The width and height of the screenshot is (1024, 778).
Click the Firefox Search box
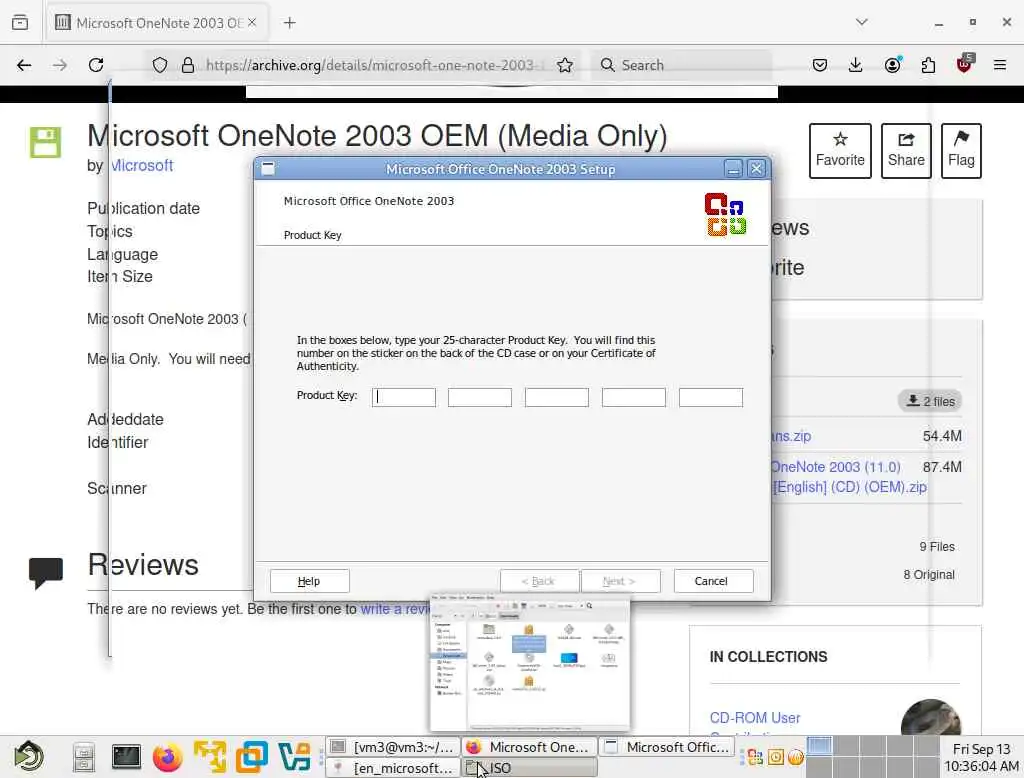click(682, 65)
